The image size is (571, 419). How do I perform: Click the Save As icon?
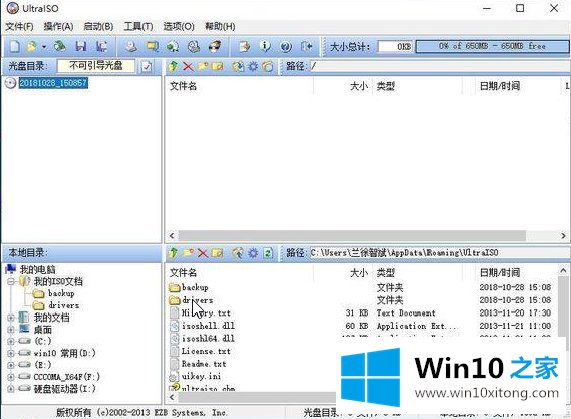(101, 47)
